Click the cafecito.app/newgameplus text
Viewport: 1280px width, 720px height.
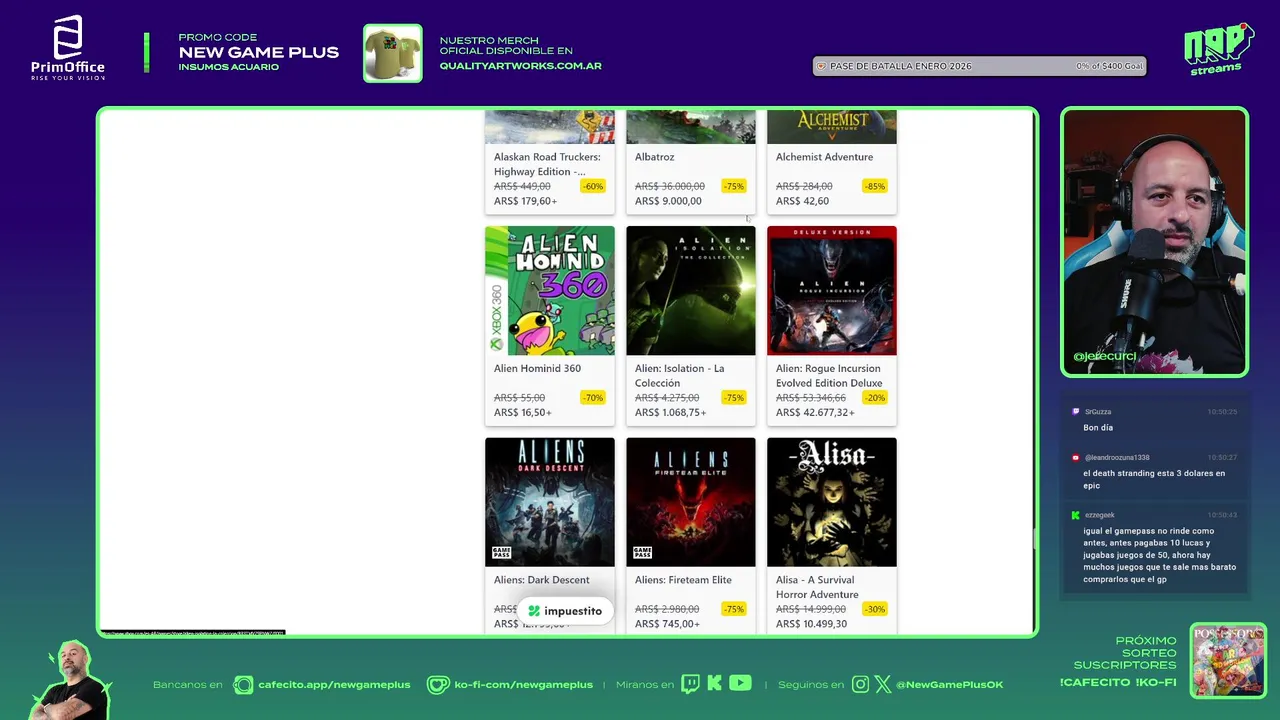click(x=334, y=685)
